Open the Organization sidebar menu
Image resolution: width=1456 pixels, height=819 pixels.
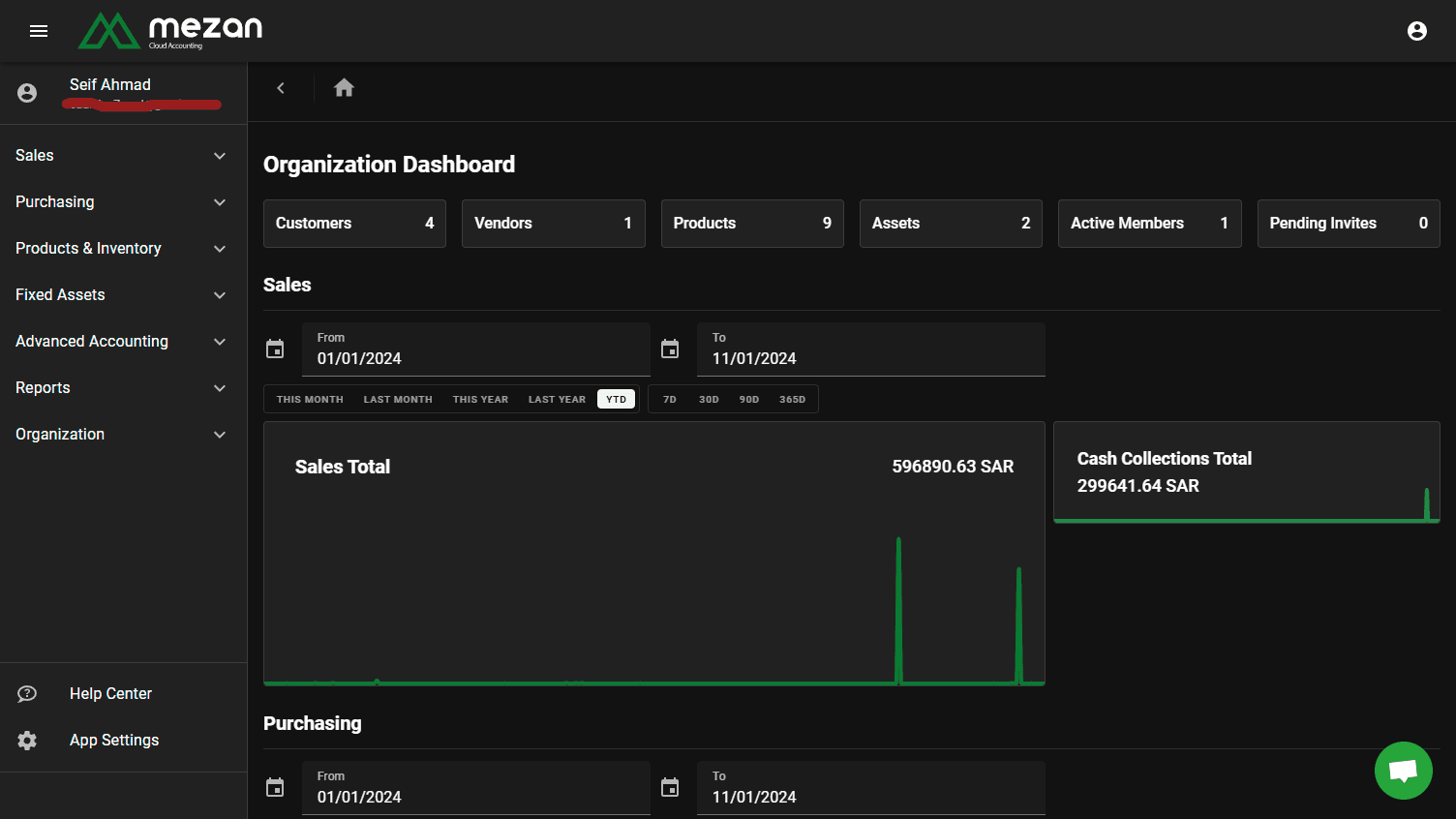(123, 435)
